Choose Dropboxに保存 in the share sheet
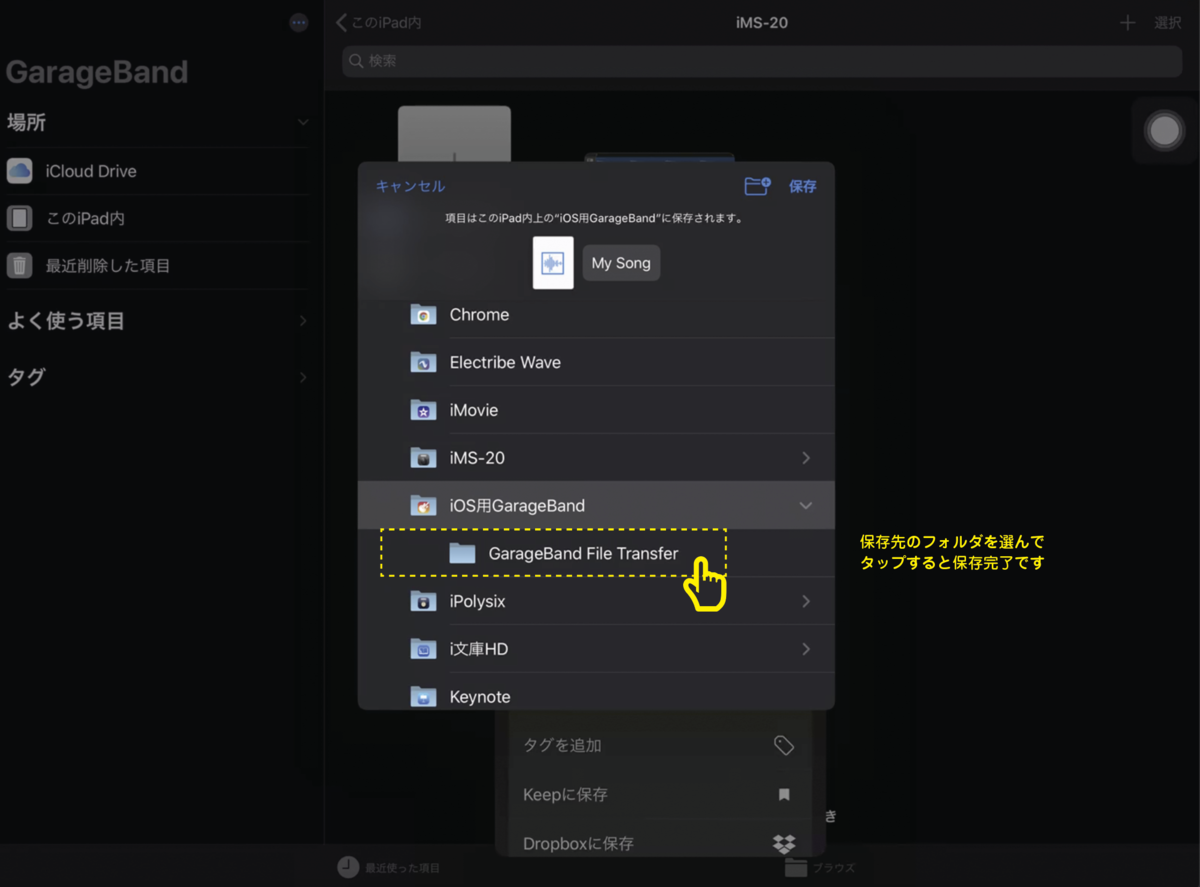The height and width of the screenshot is (887, 1200). pyautogui.click(x=659, y=843)
